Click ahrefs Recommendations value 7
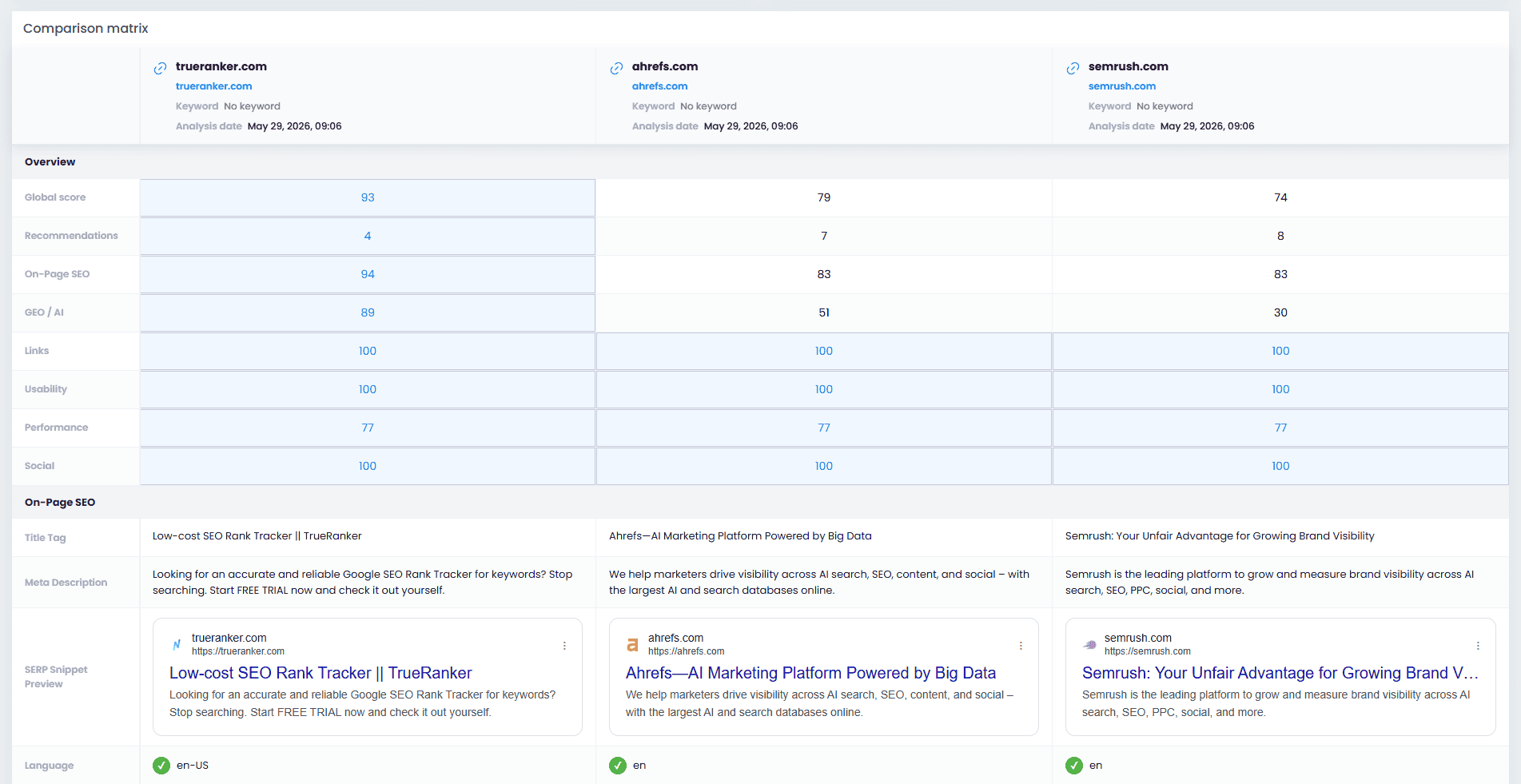This screenshot has height=784, width=1521. (x=824, y=236)
